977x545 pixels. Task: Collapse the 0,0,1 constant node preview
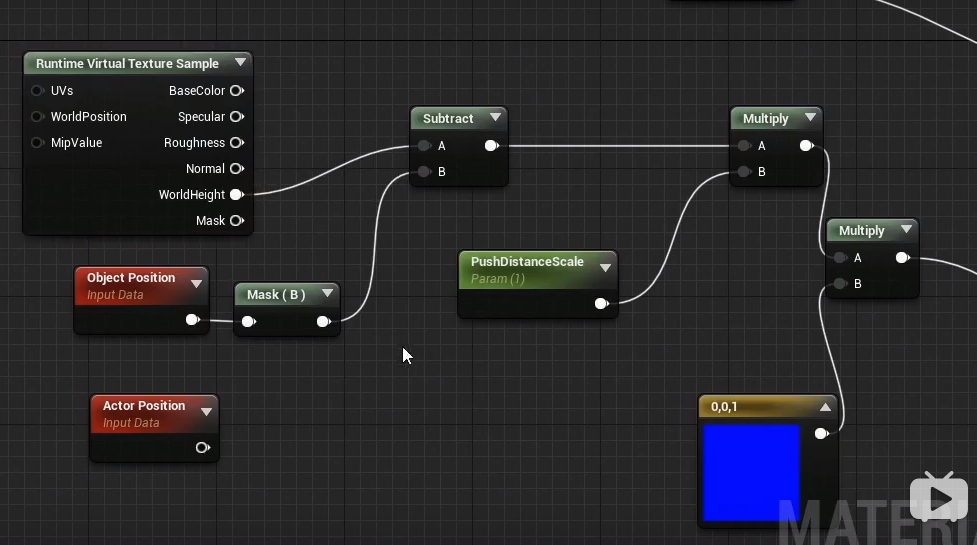pos(825,407)
